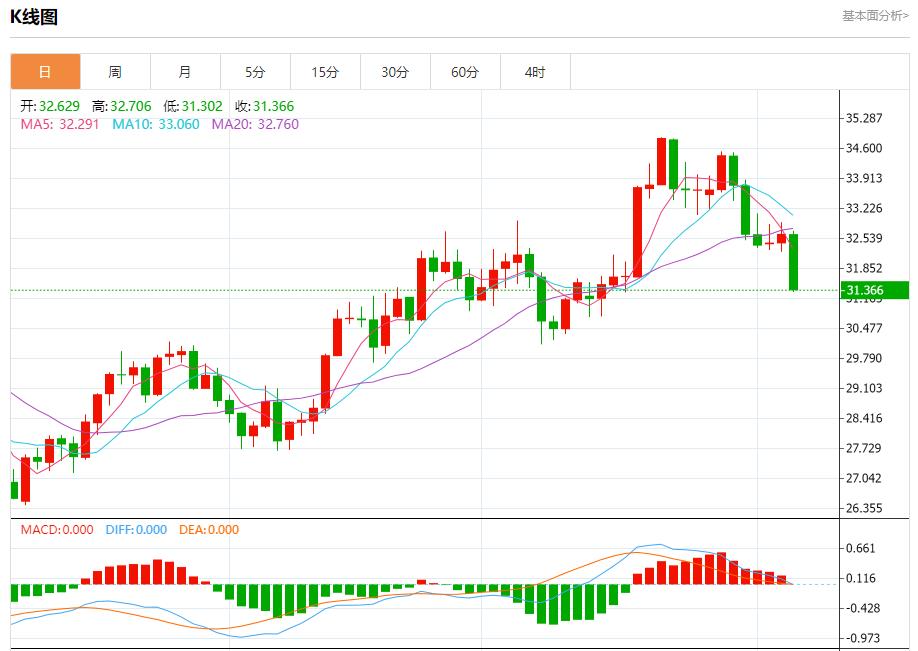
Task: Switch to the 月 monthly tab
Action: click(x=185, y=72)
